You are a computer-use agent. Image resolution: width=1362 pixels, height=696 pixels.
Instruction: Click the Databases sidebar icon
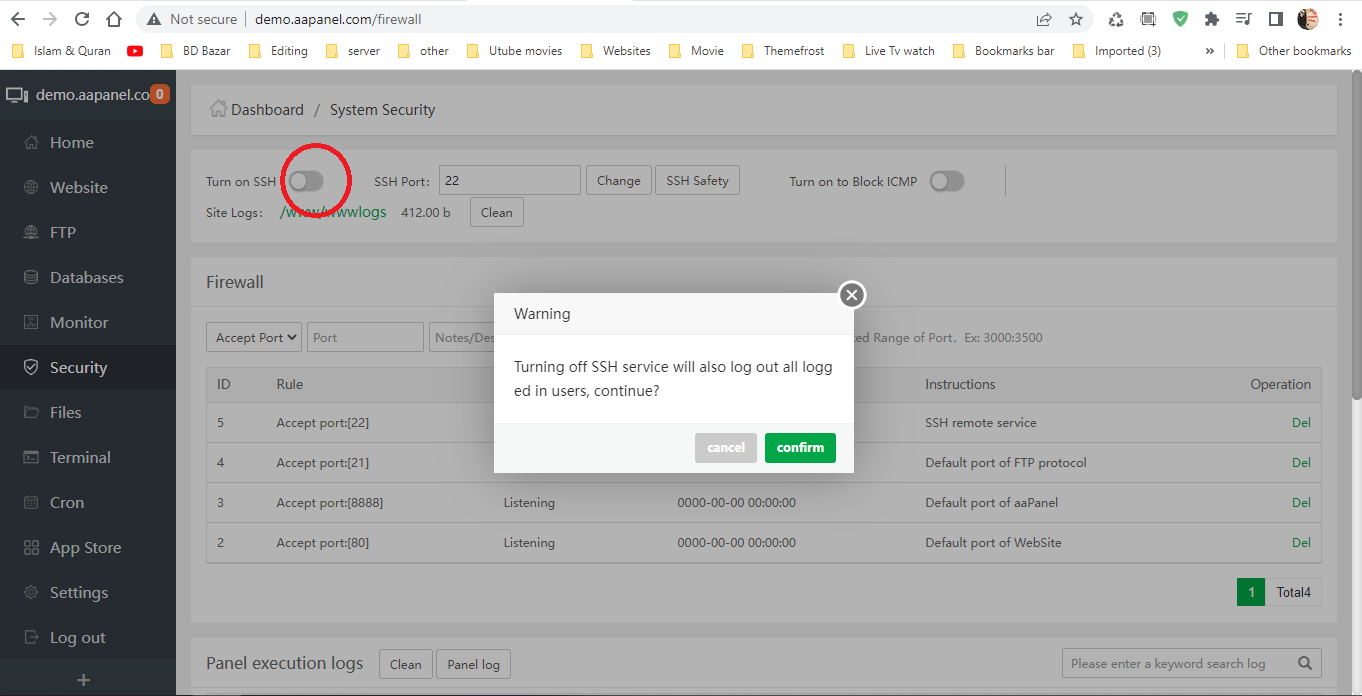tap(33, 277)
